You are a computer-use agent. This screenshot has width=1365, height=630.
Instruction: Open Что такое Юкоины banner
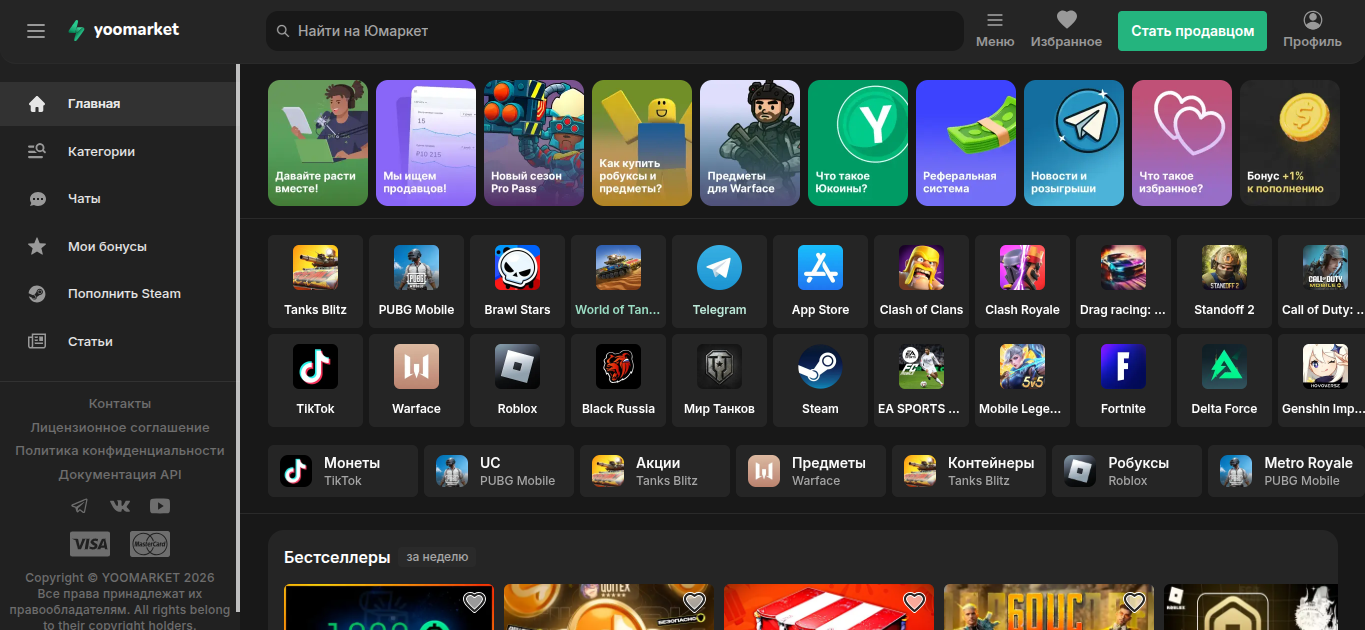858,143
